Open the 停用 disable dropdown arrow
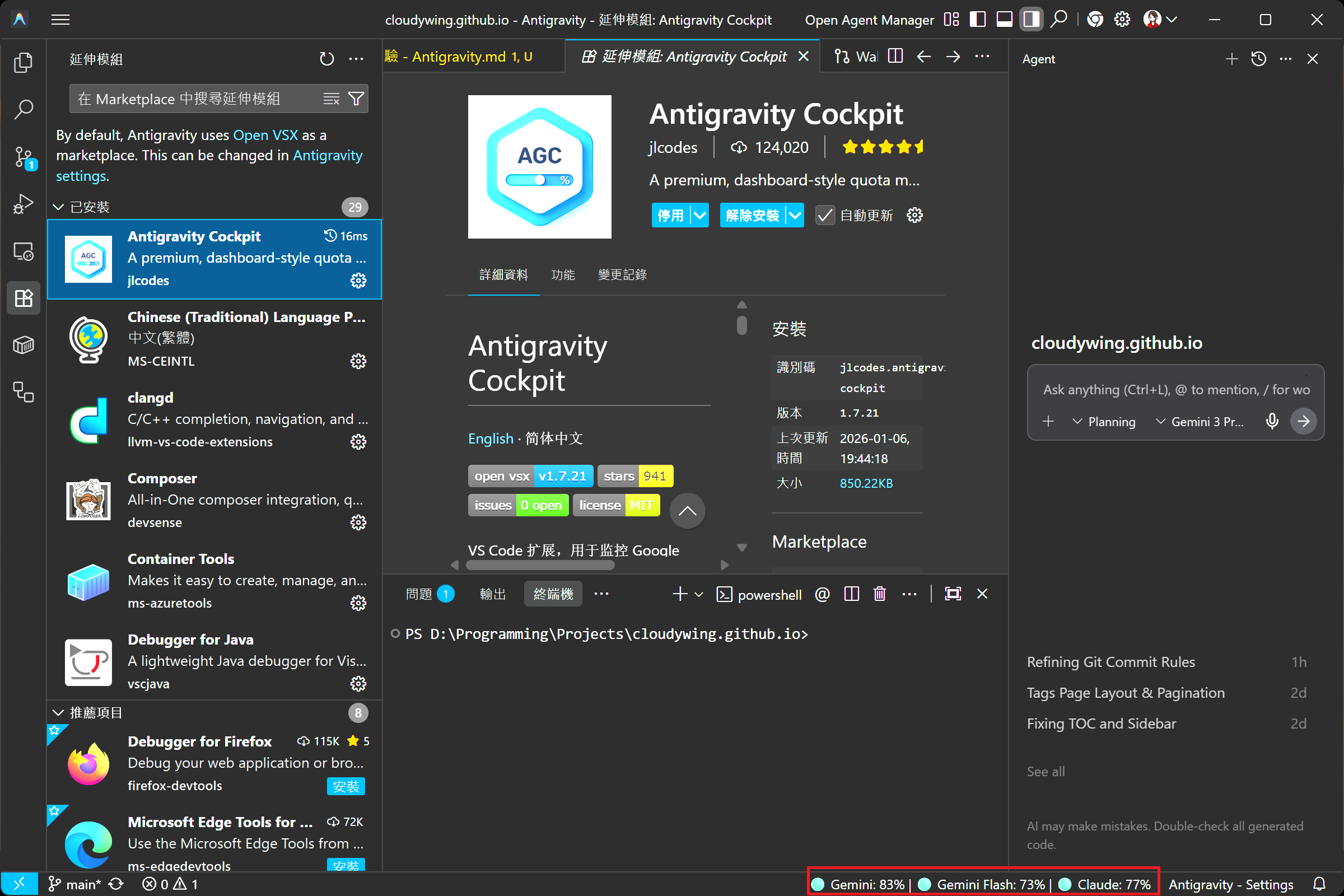 (699, 216)
